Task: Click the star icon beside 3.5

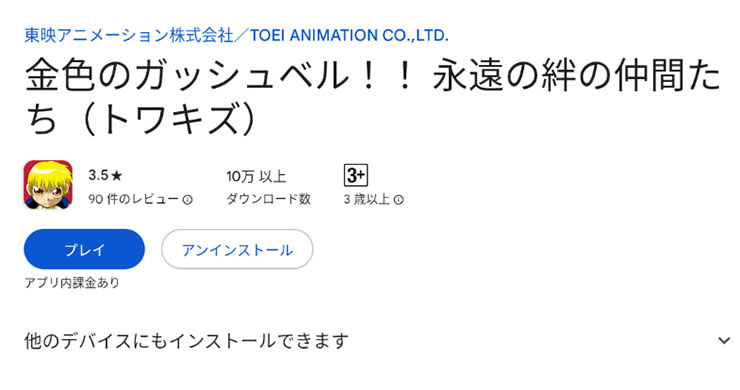Action: click(x=117, y=176)
